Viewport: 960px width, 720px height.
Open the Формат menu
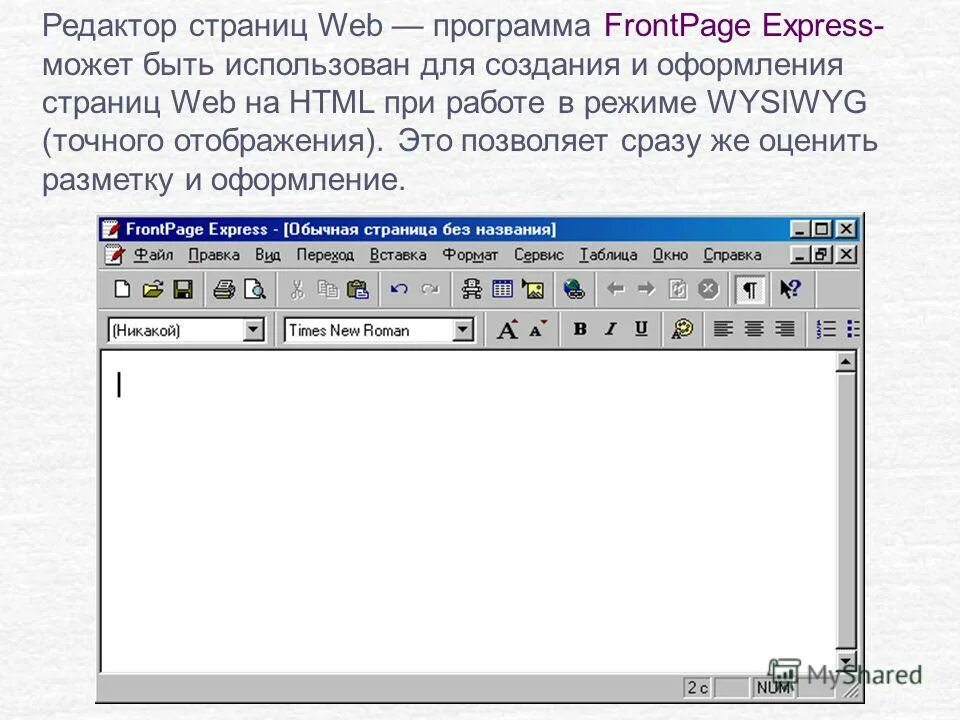tap(470, 255)
